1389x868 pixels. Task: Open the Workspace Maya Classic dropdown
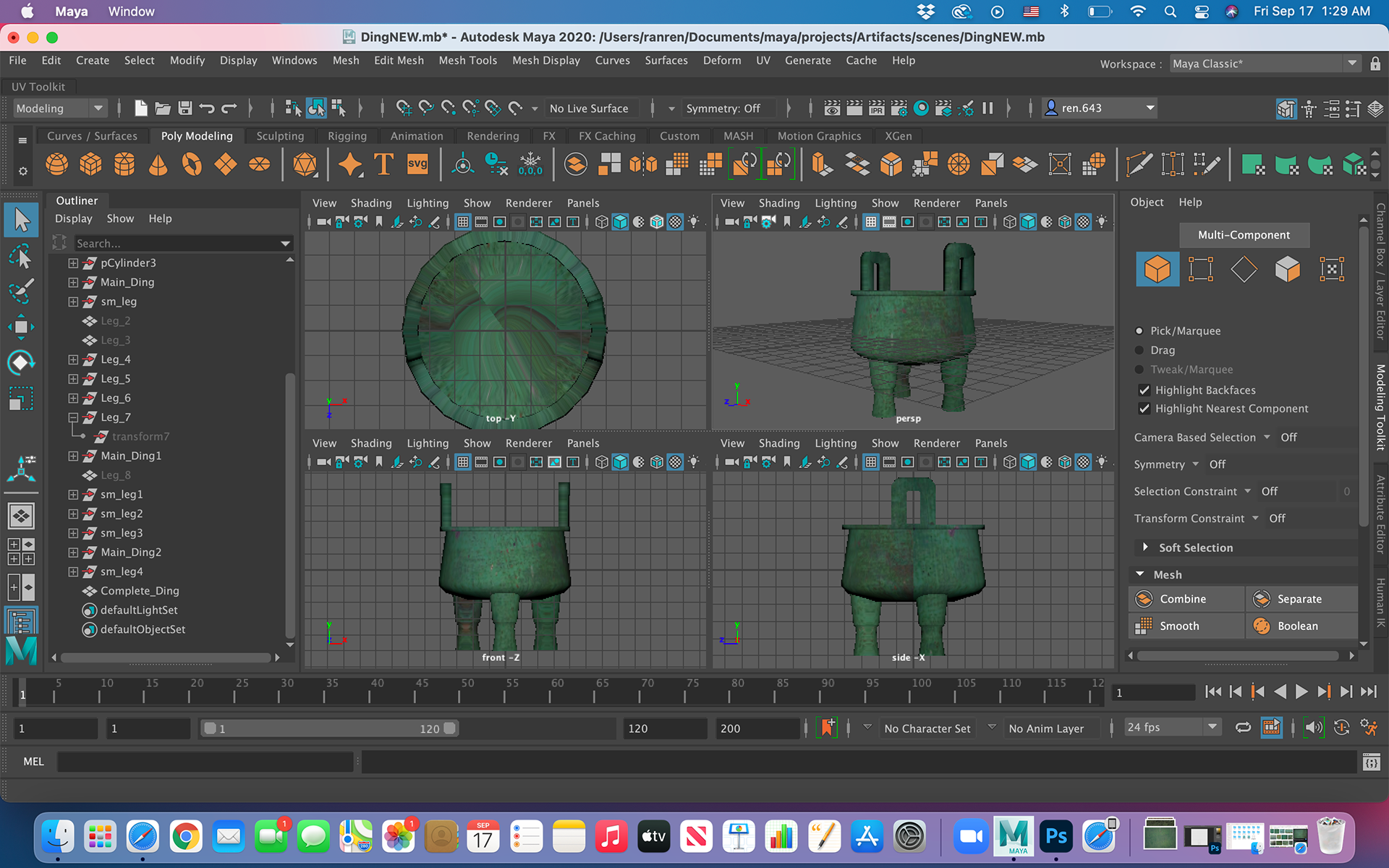click(x=1265, y=64)
